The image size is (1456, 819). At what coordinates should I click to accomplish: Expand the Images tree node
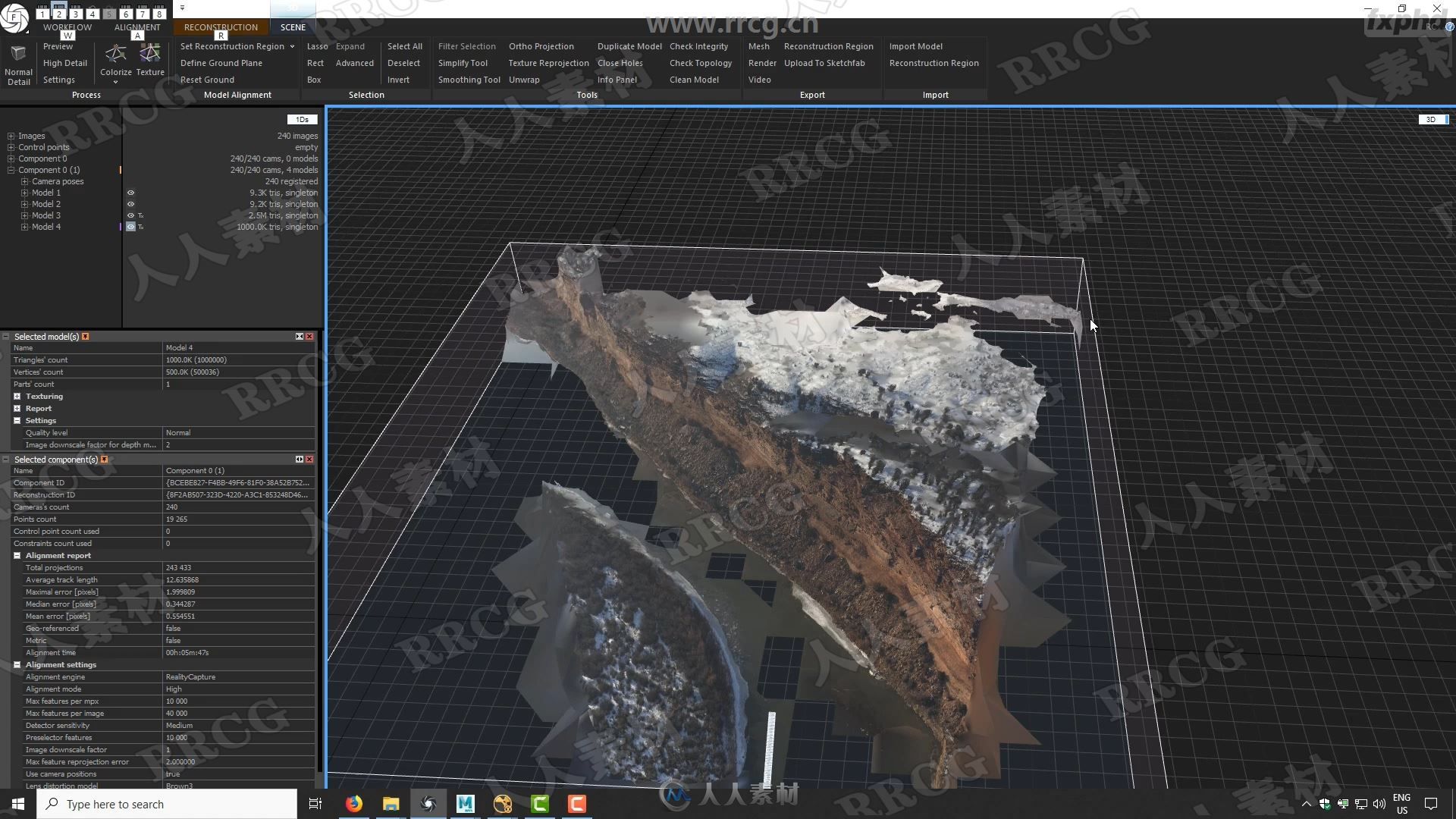[11, 136]
